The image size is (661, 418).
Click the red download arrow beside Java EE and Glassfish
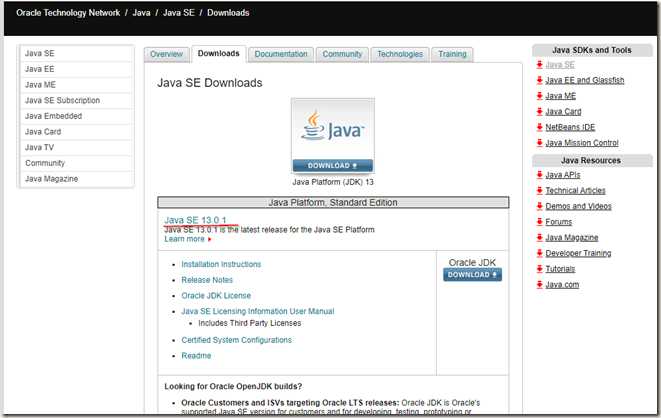pyautogui.click(x=539, y=80)
